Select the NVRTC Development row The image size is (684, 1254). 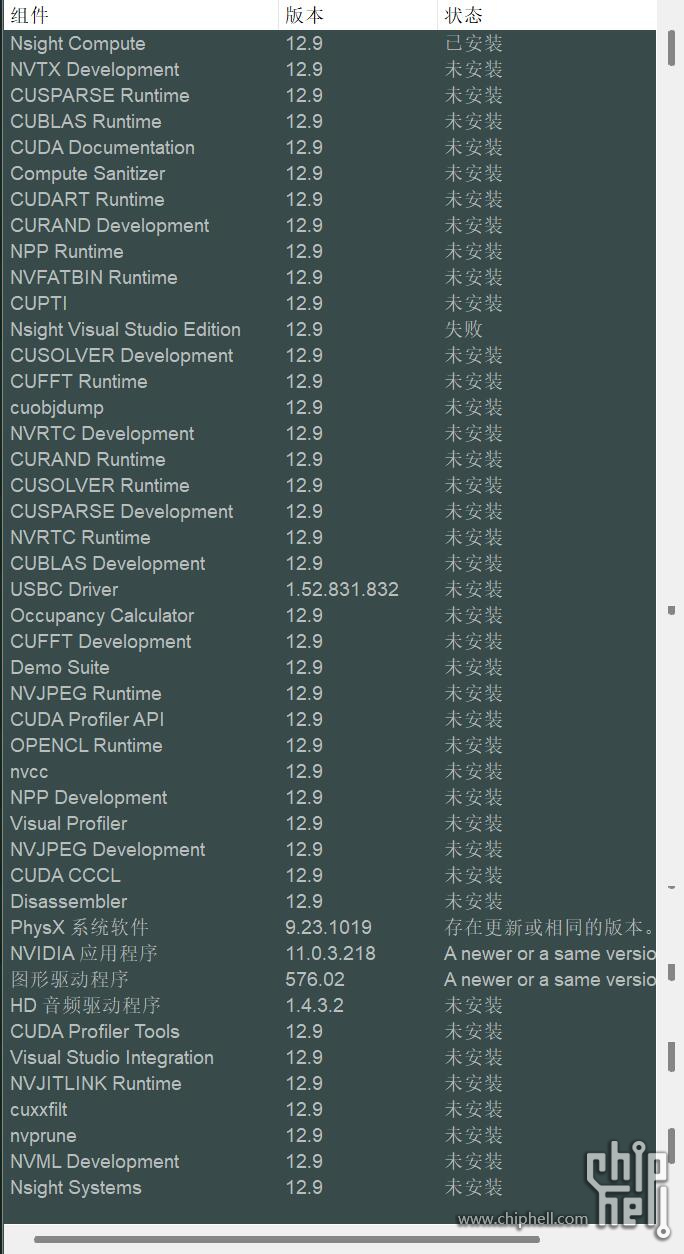click(x=330, y=434)
